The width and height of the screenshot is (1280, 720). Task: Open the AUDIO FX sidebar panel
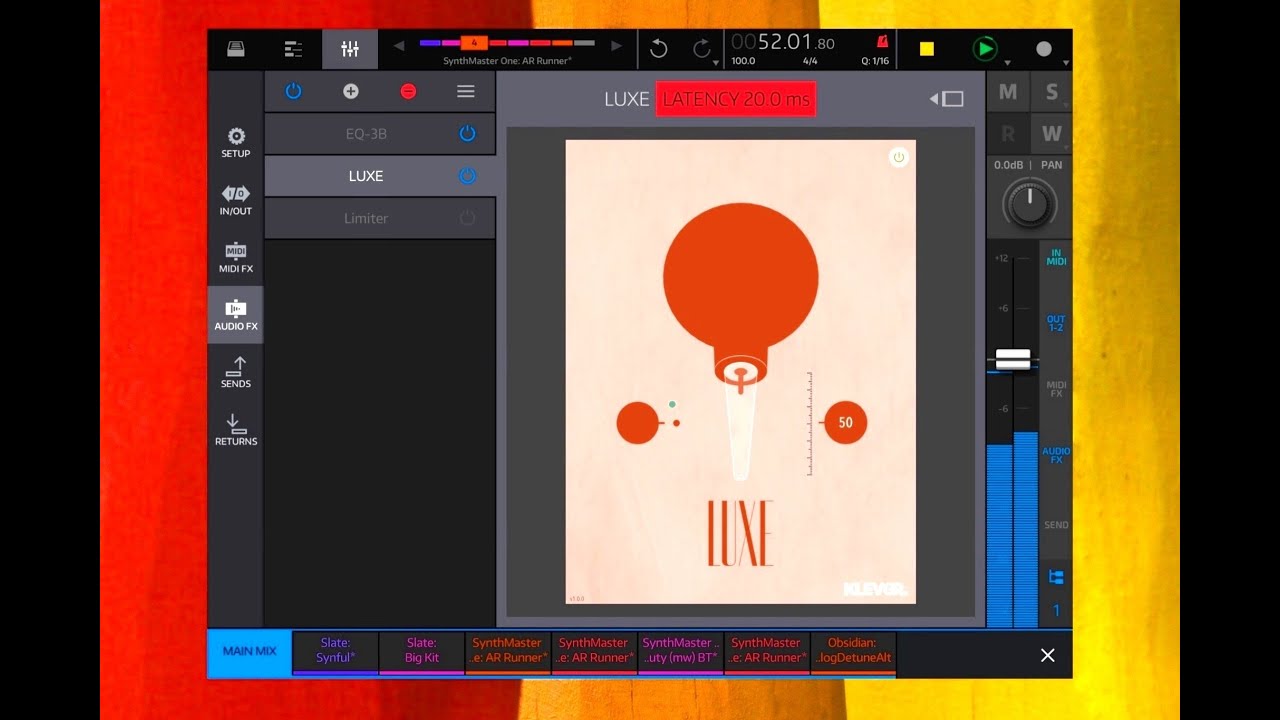[236, 315]
